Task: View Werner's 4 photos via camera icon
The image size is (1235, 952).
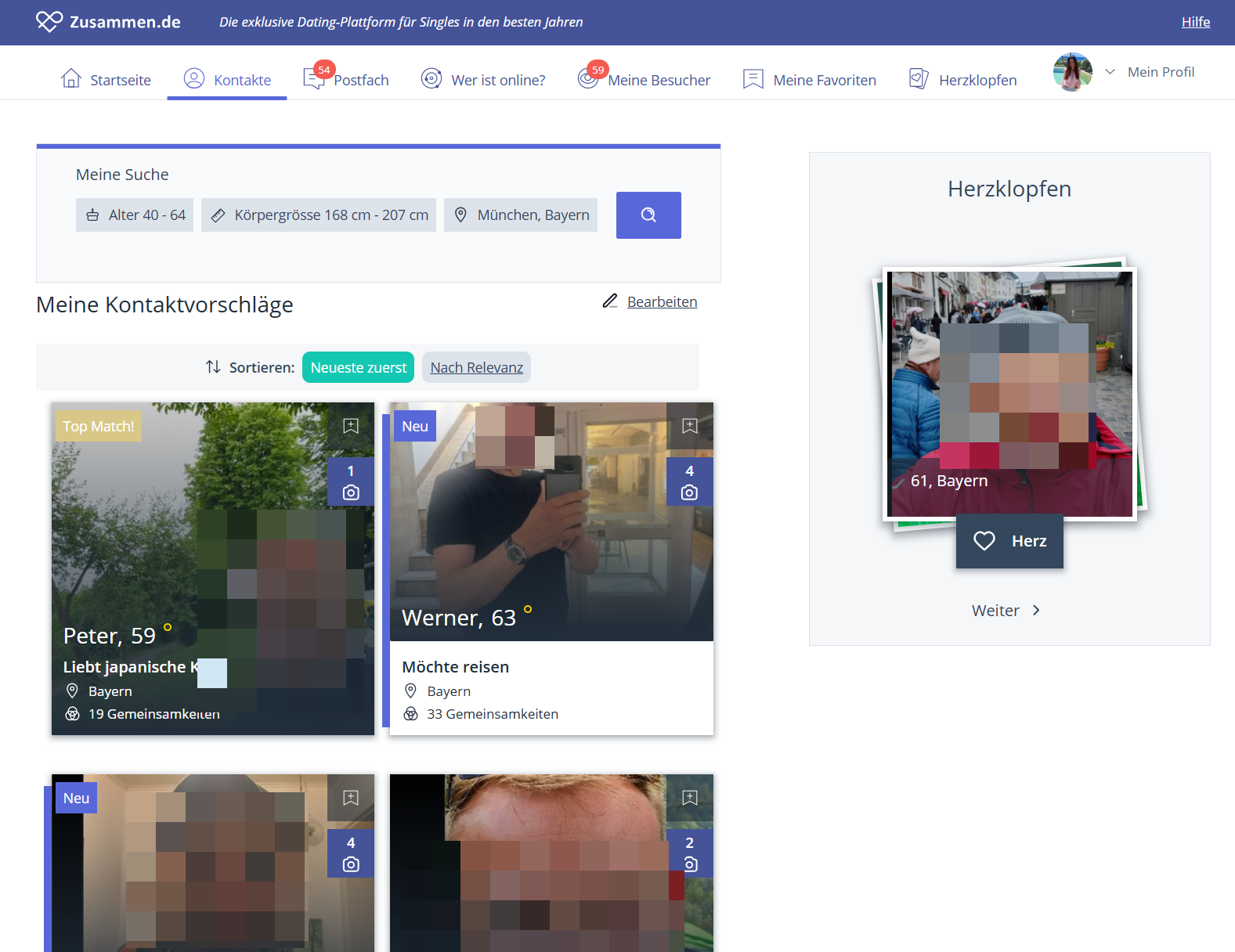Action: (690, 481)
